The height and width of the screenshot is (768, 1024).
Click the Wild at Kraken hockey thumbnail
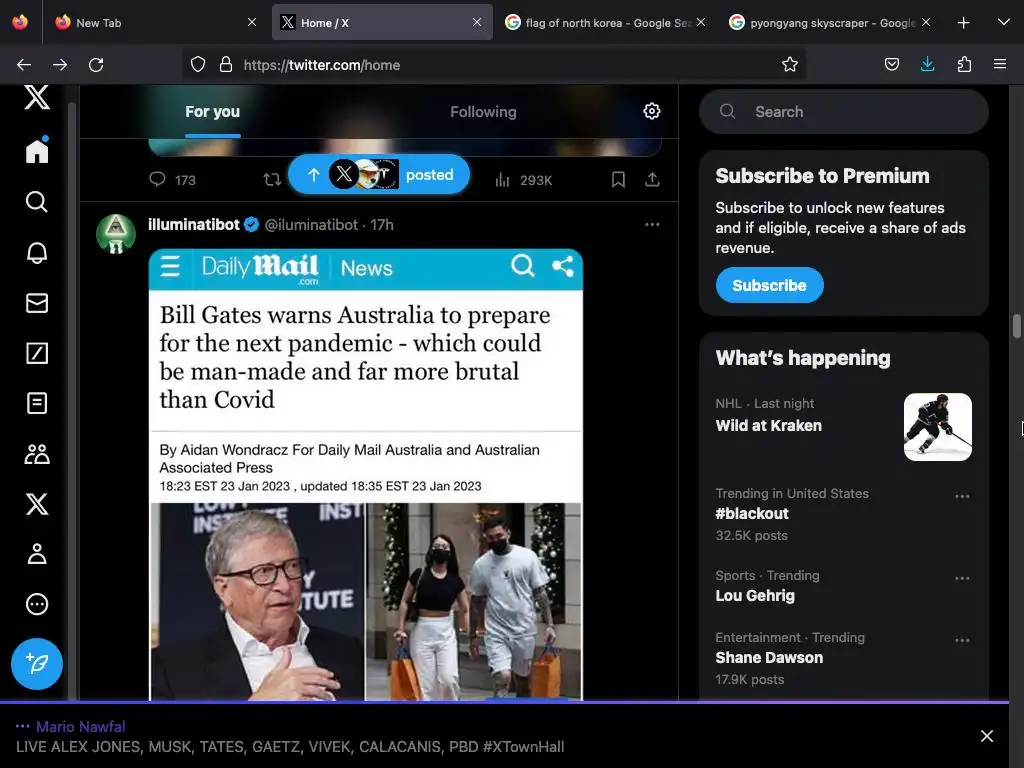[x=937, y=427]
